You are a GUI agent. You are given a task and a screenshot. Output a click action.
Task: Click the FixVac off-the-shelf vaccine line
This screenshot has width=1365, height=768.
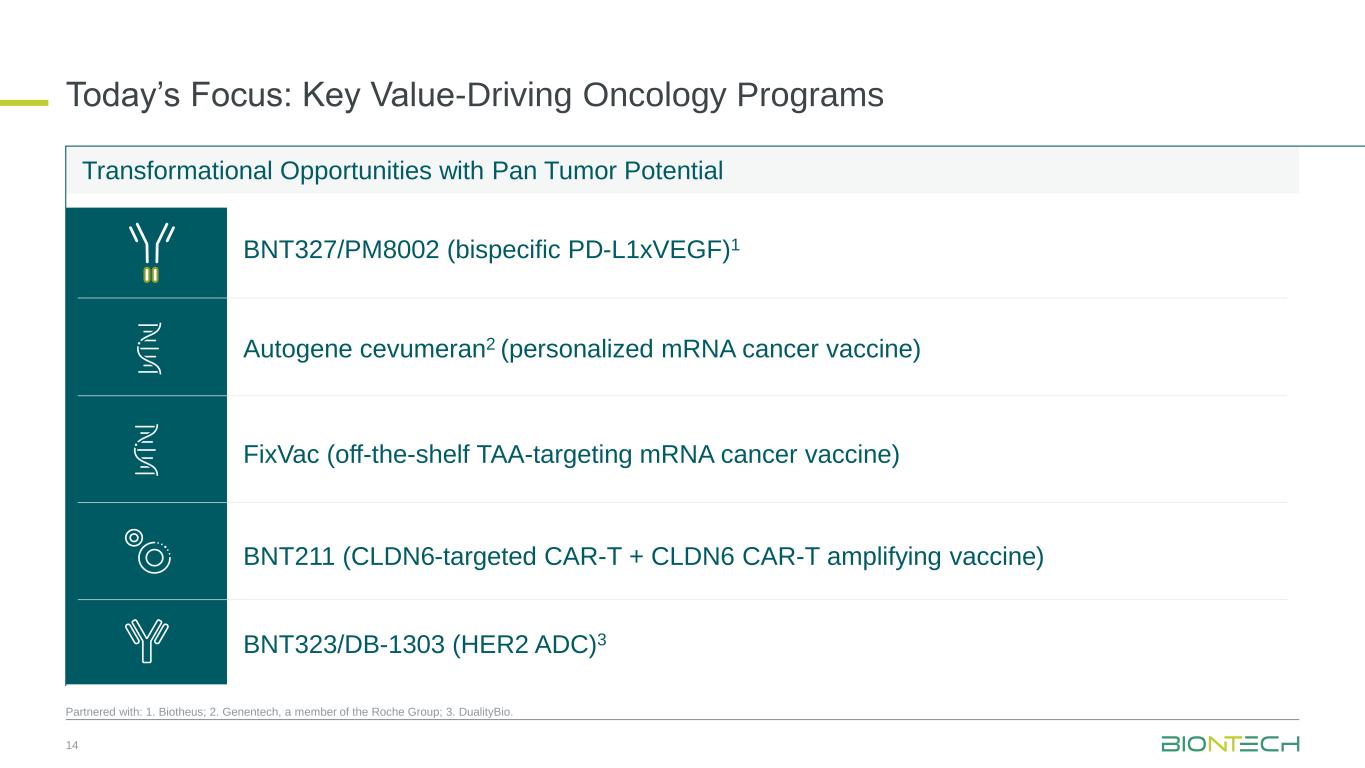pos(571,455)
